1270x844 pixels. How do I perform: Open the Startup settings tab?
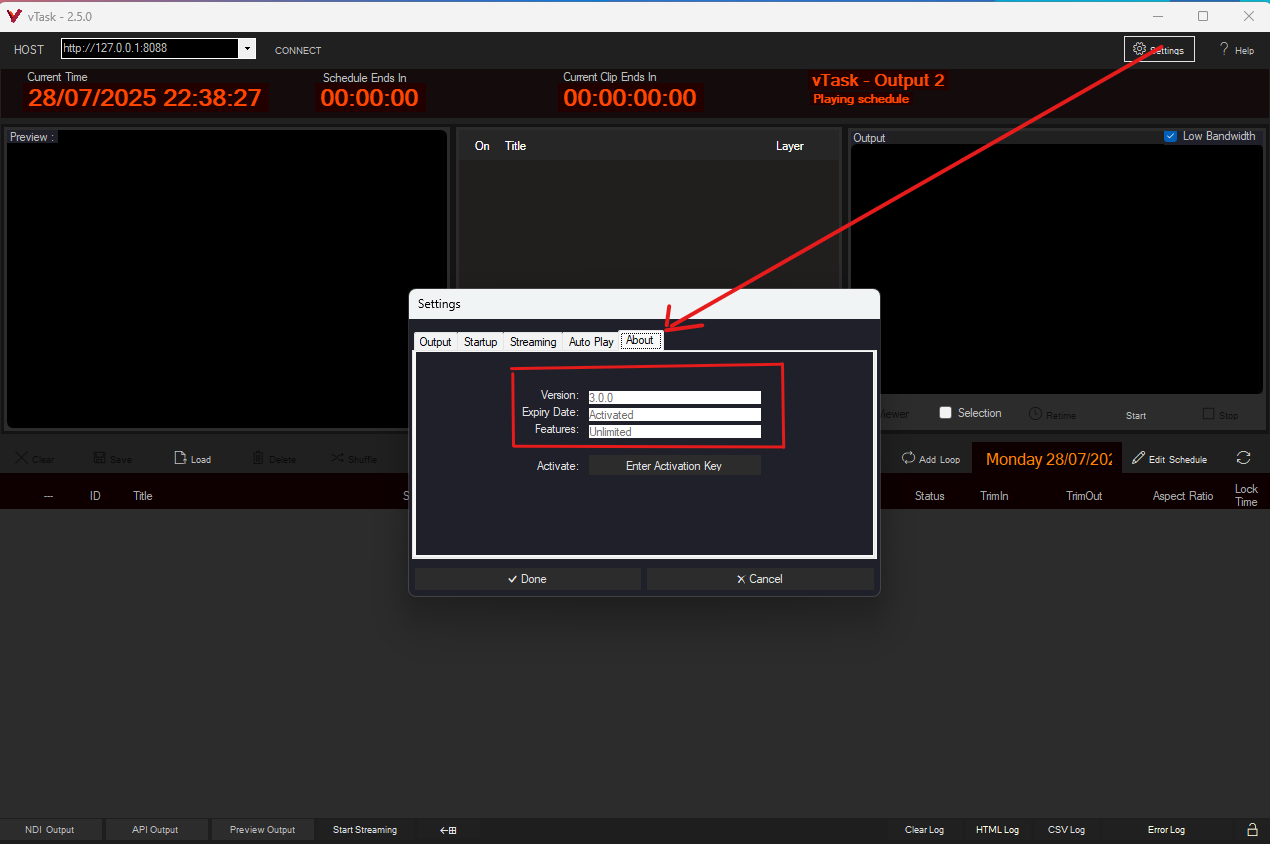point(480,342)
